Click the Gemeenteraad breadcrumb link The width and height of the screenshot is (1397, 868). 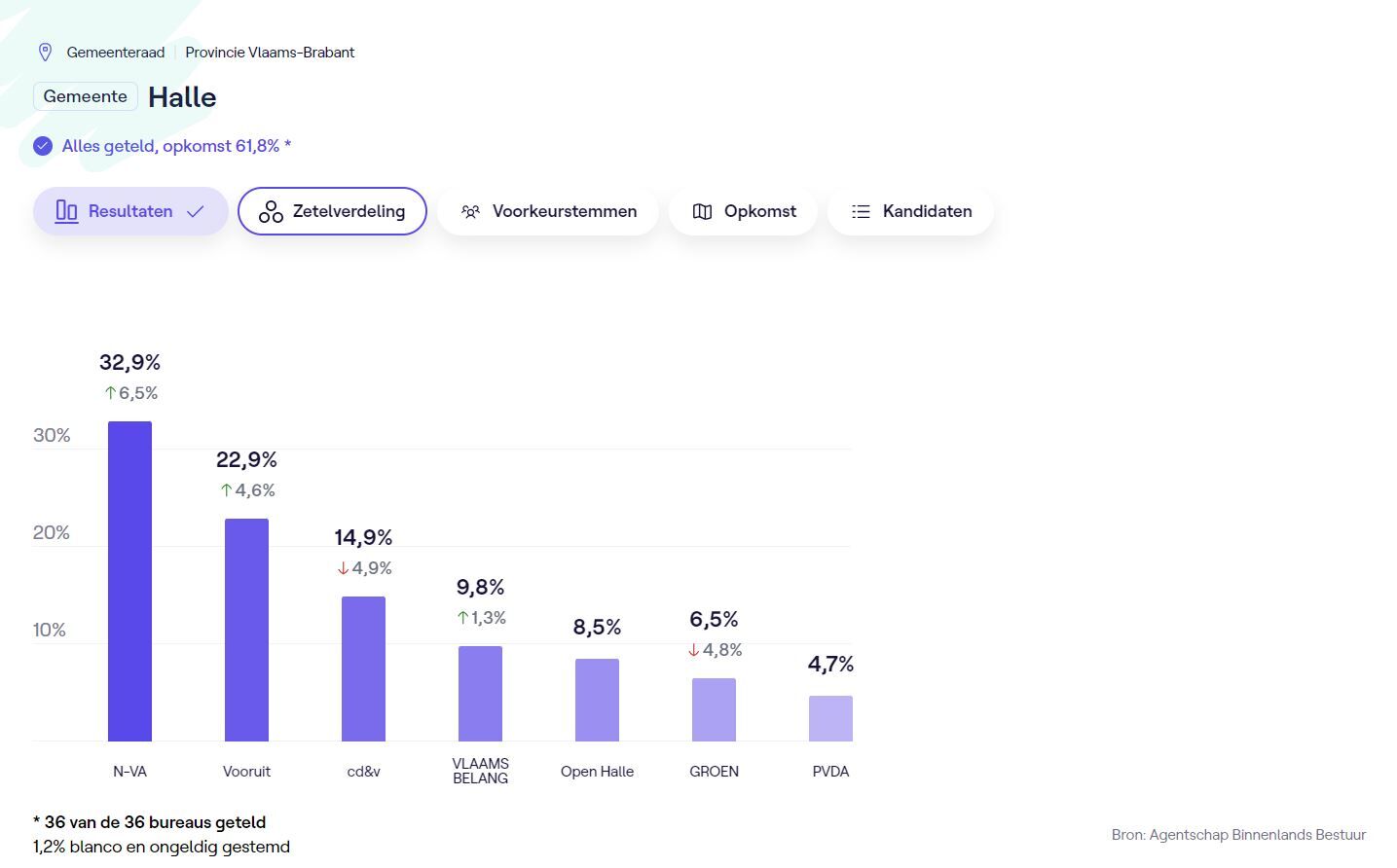(115, 53)
